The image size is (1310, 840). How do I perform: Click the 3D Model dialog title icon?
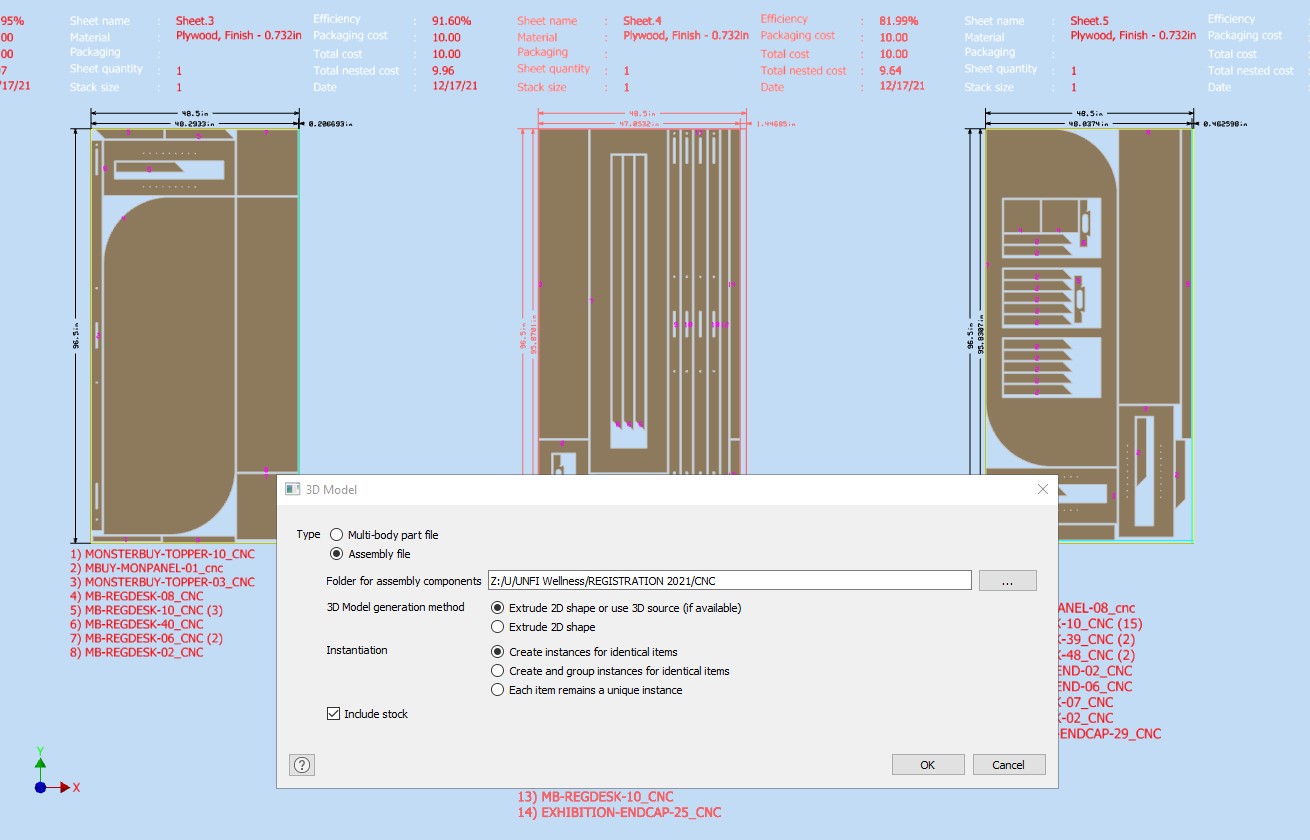click(x=293, y=489)
